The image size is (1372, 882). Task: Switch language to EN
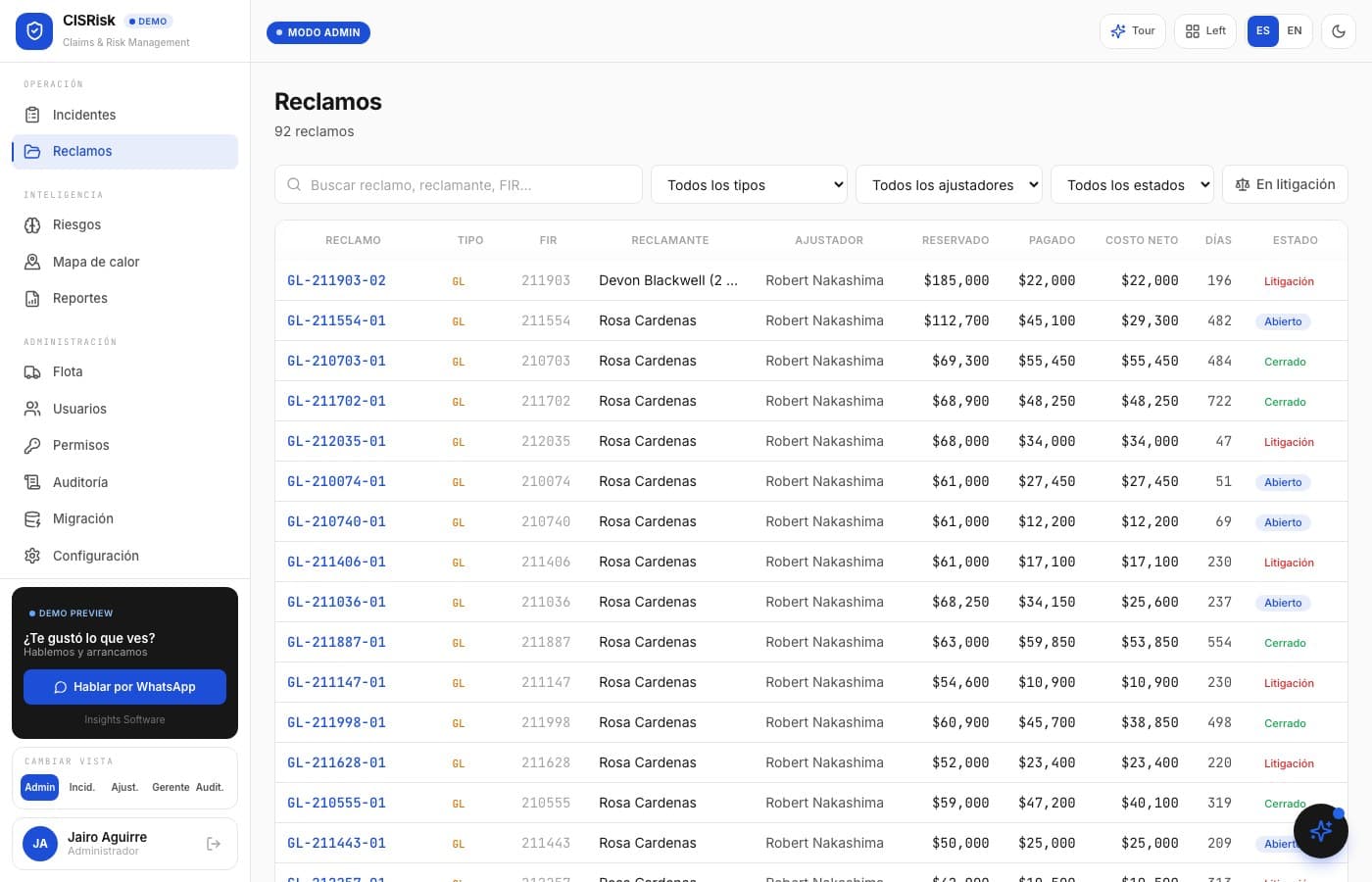(x=1295, y=31)
